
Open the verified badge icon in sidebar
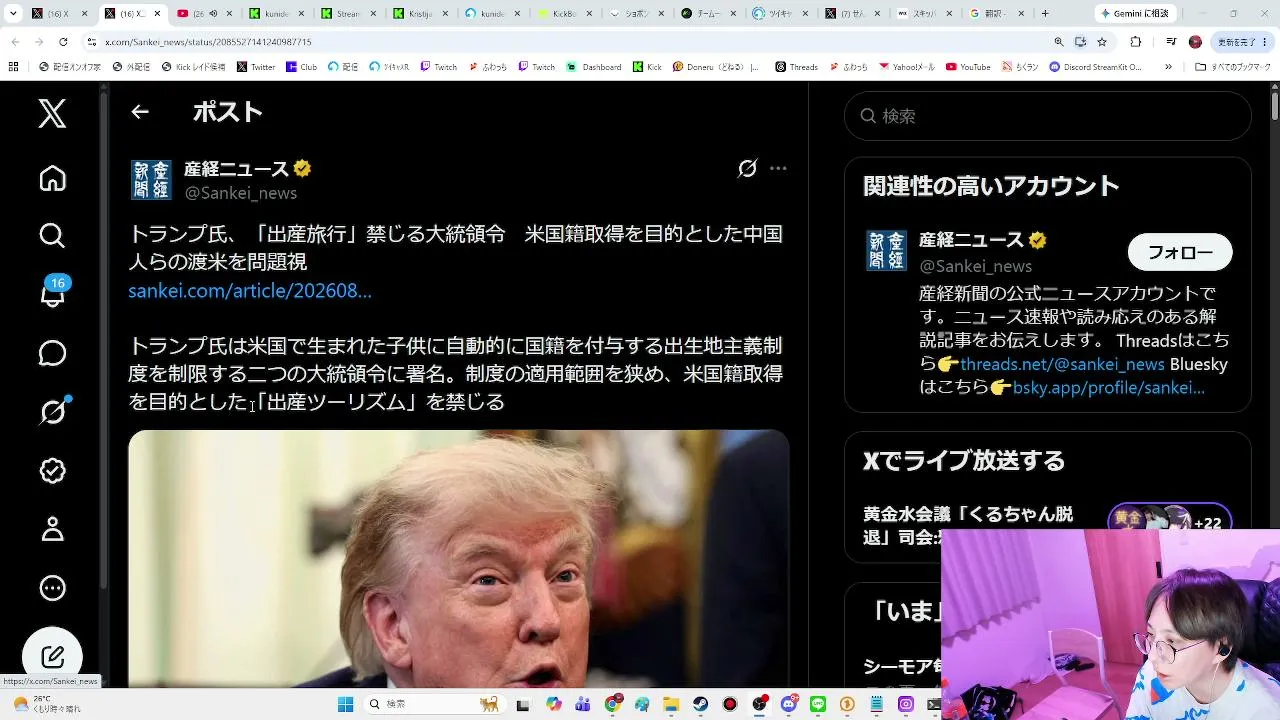pyautogui.click(x=52, y=470)
